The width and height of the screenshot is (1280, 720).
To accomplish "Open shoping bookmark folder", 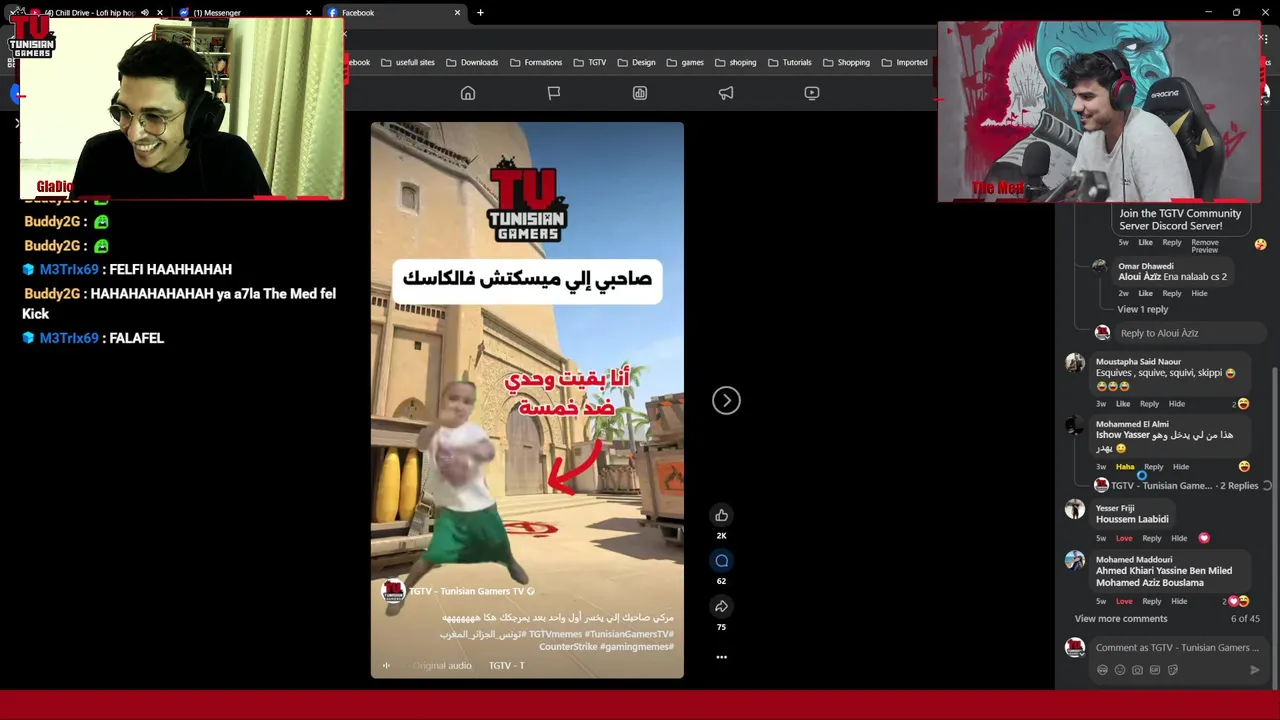I will (x=736, y=62).
